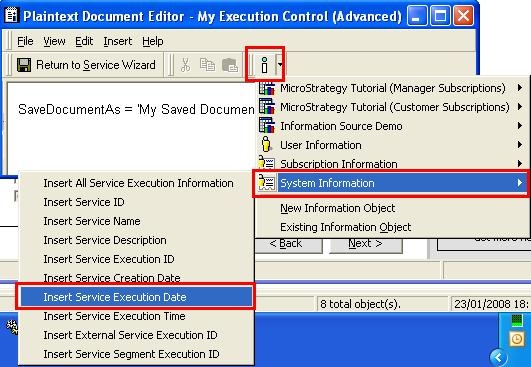
Task: Select Insert All Service Execution Information
Action: coord(138,183)
